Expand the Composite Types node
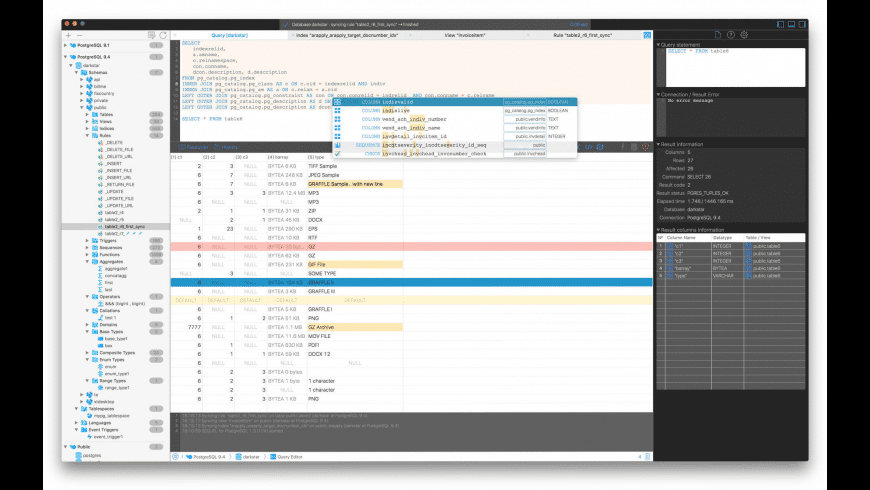870x490 pixels. click(87, 352)
